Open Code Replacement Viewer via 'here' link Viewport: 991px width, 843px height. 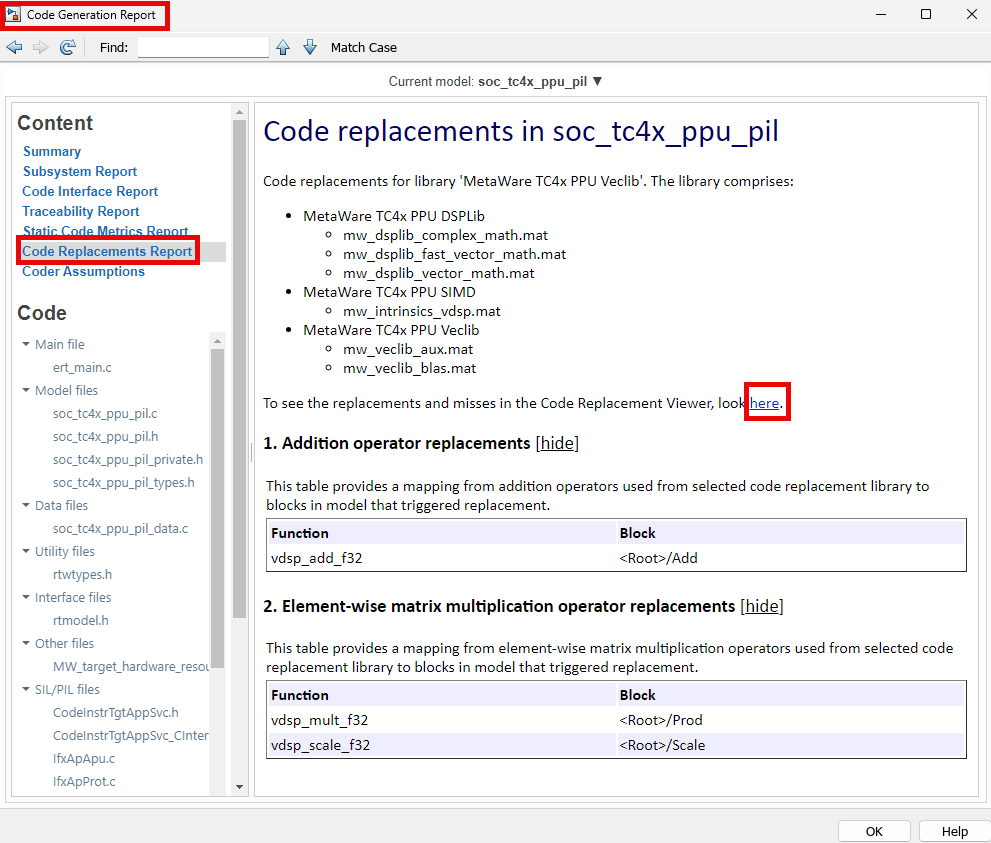pos(764,403)
